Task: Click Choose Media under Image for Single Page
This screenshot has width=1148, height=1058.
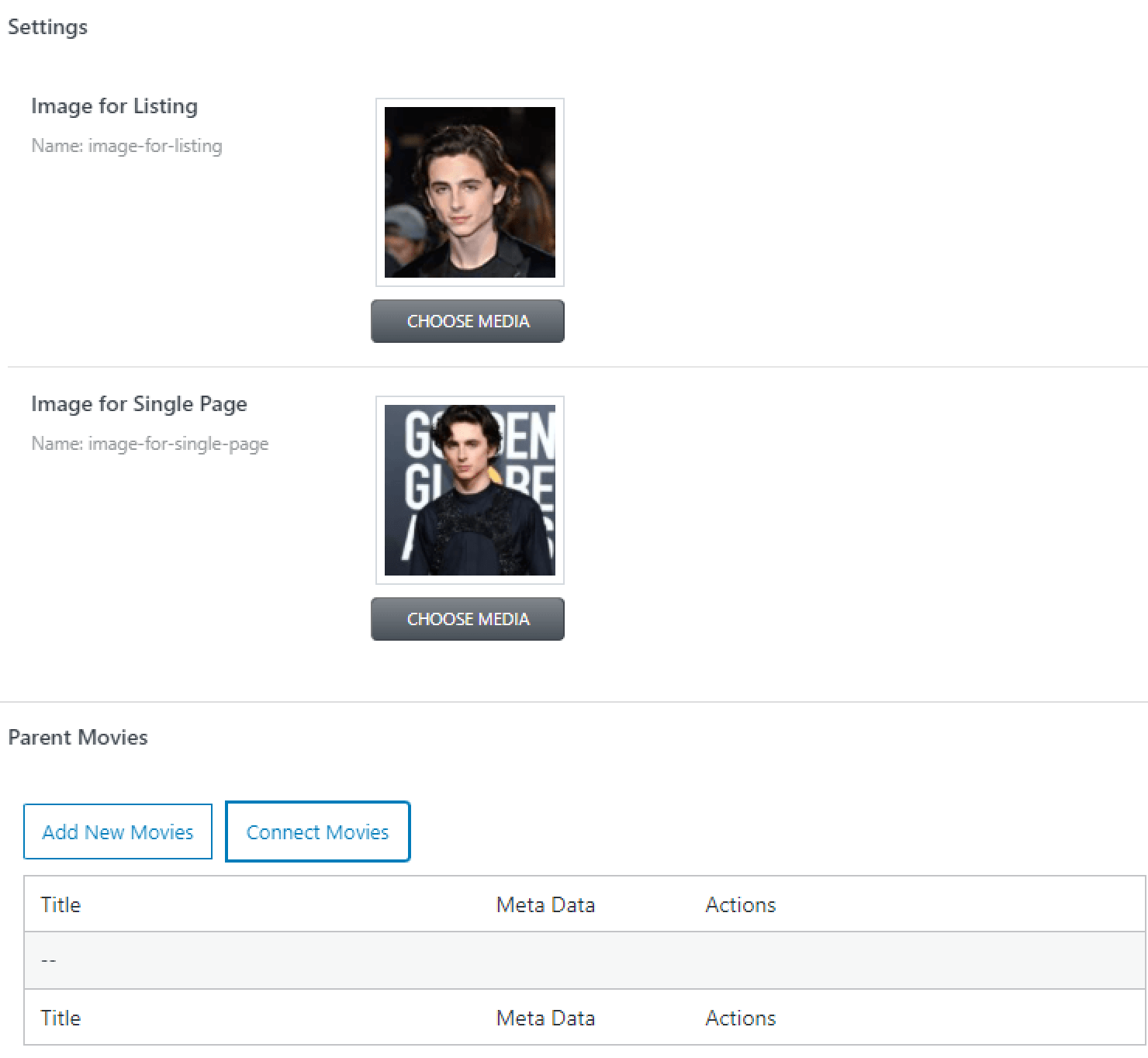Action: pyautogui.click(x=468, y=619)
